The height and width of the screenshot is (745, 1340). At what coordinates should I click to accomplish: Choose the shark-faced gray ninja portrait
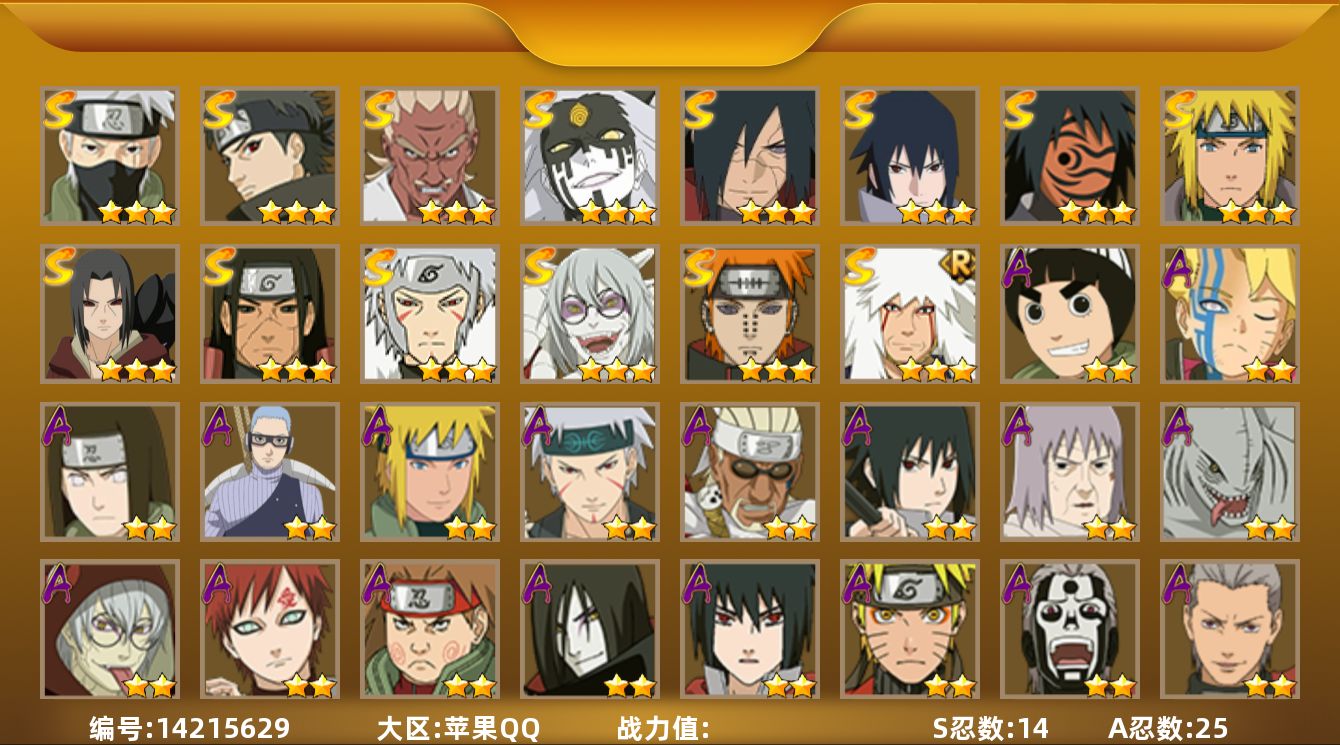pyautogui.click(x=1229, y=471)
